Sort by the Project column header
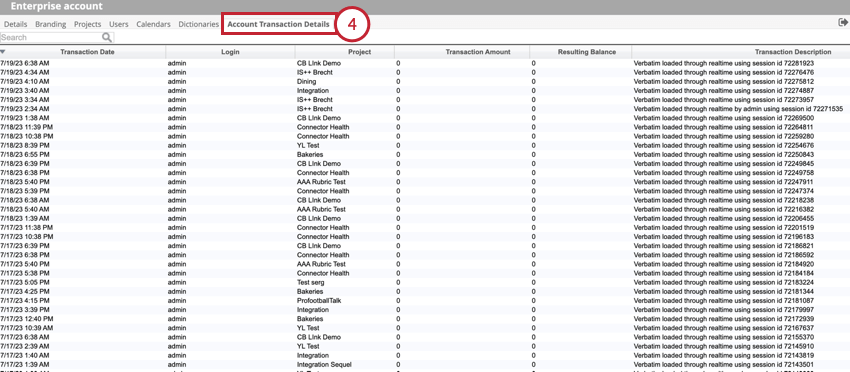Image resolution: width=850 pixels, height=372 pixels. tap(359, 52)
